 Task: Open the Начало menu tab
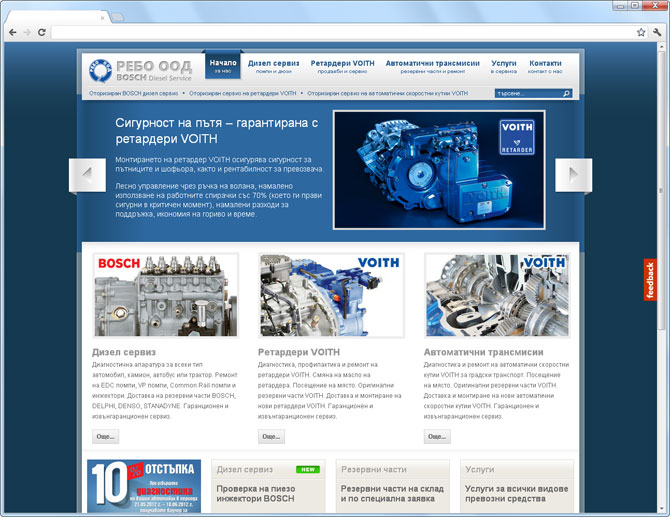coord(223,65)
